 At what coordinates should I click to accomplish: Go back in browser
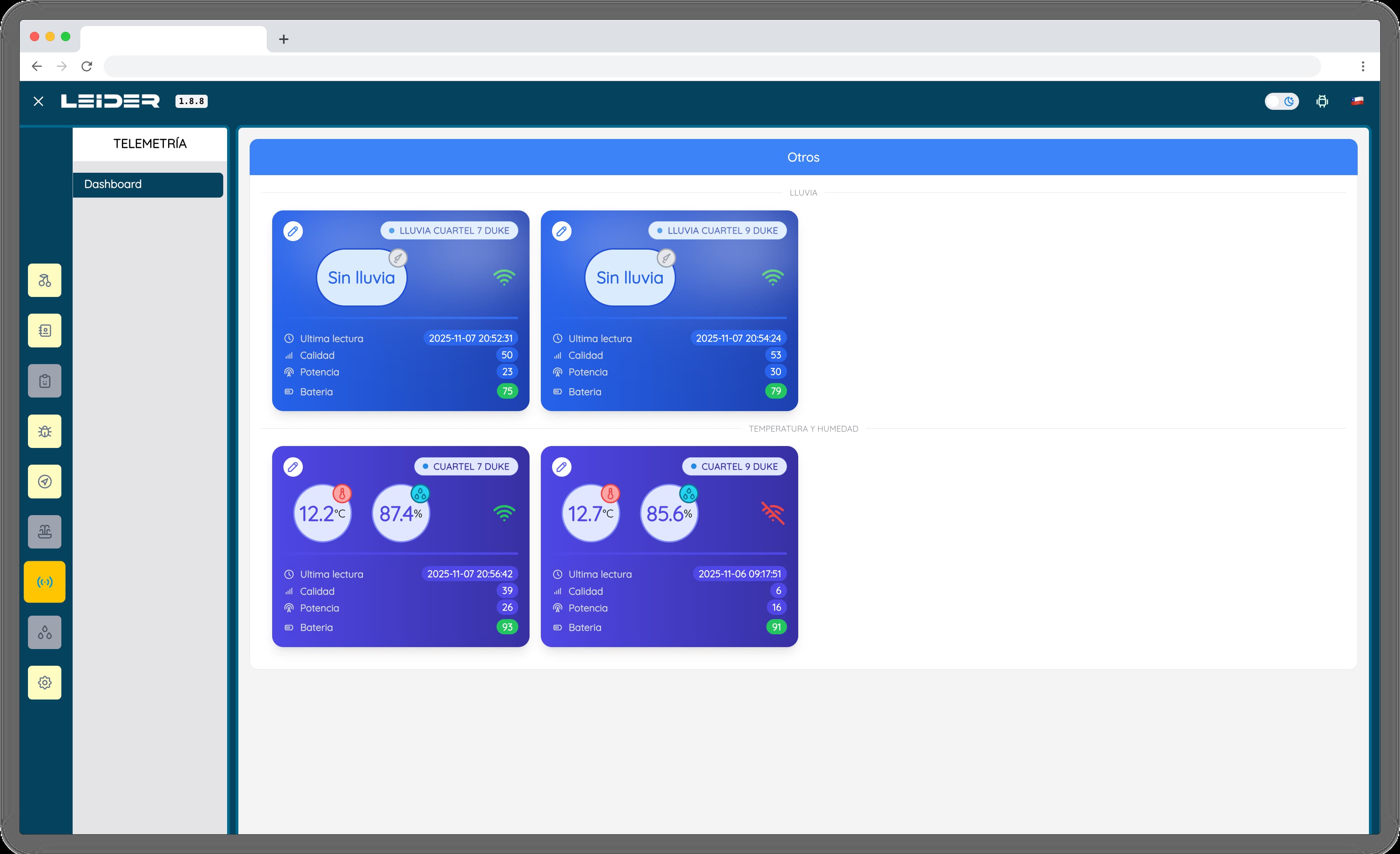coord(37,66)
